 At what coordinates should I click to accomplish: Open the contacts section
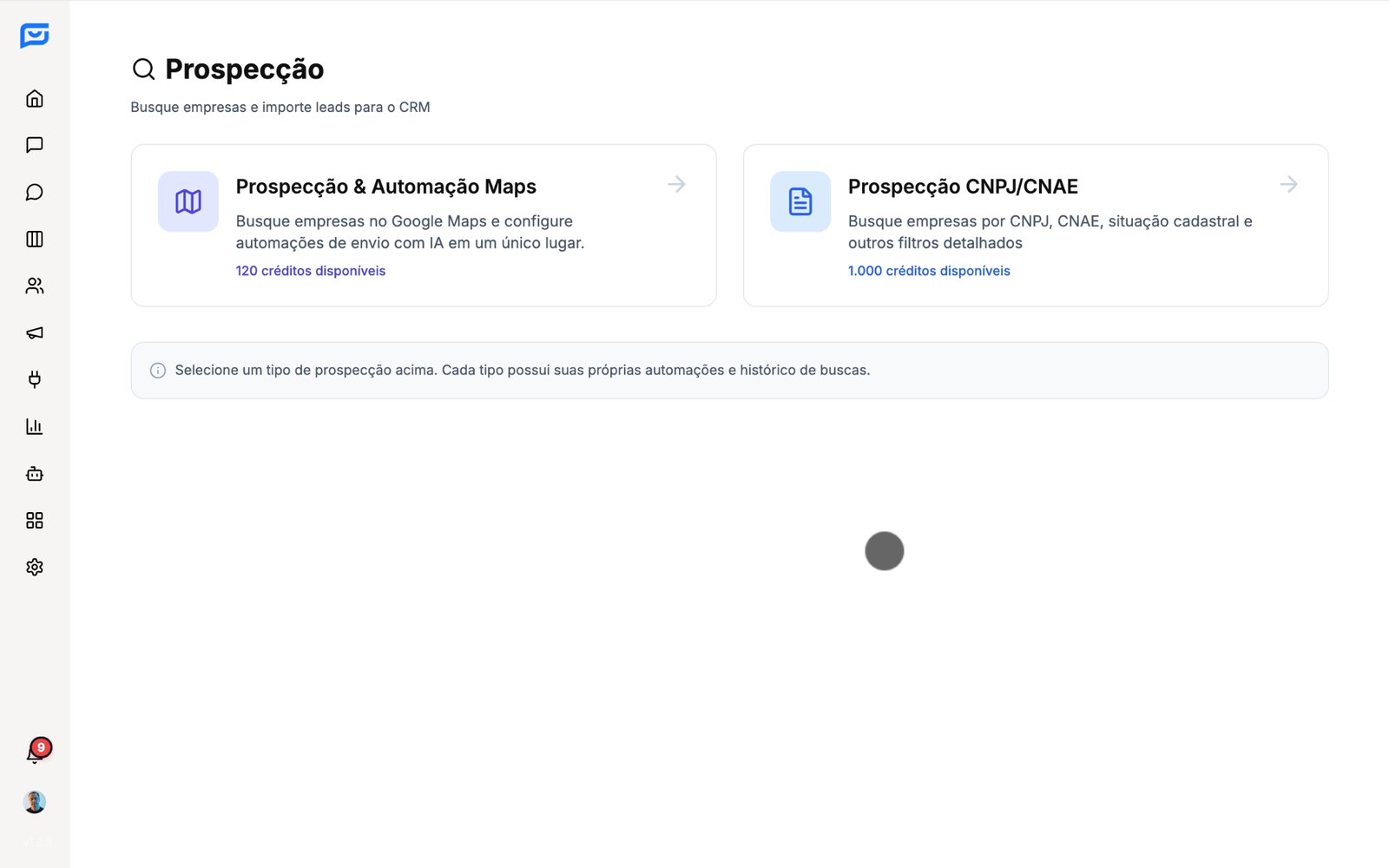(35, 286)
